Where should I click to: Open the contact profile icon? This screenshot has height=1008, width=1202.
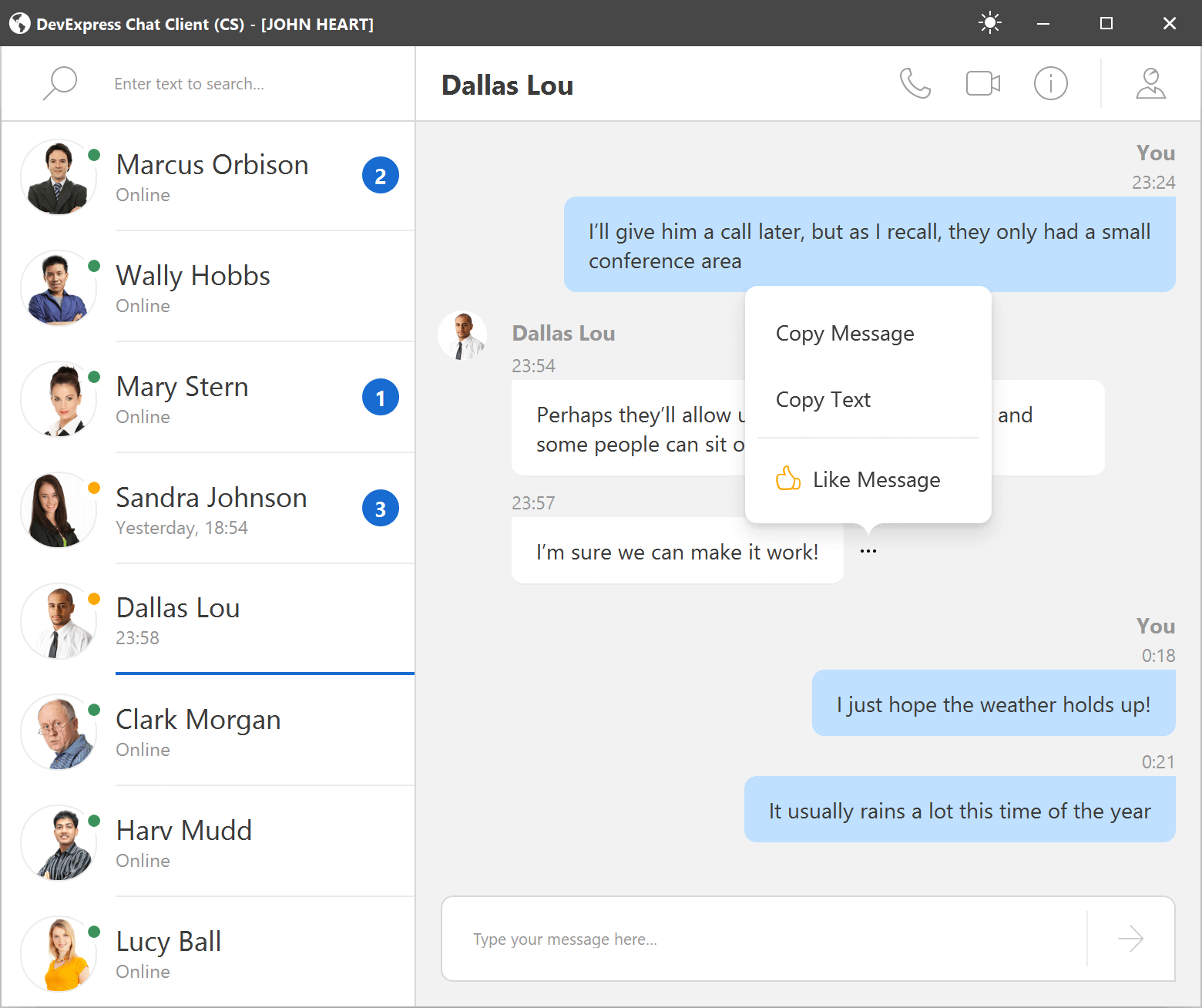click(x=1150, y=83)
